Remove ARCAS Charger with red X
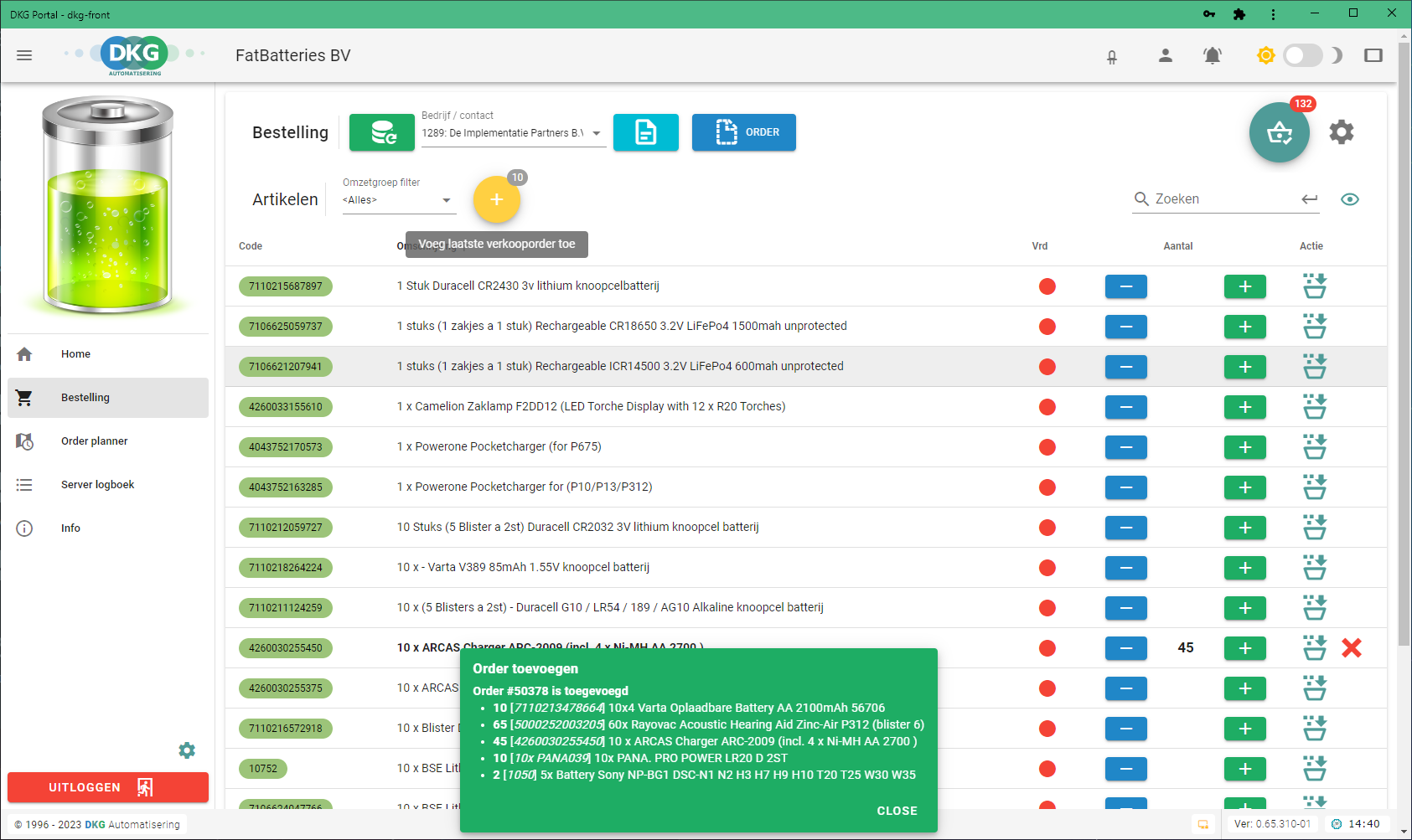Screen dimensions: 1412x840 click(x=1352, y=648)
